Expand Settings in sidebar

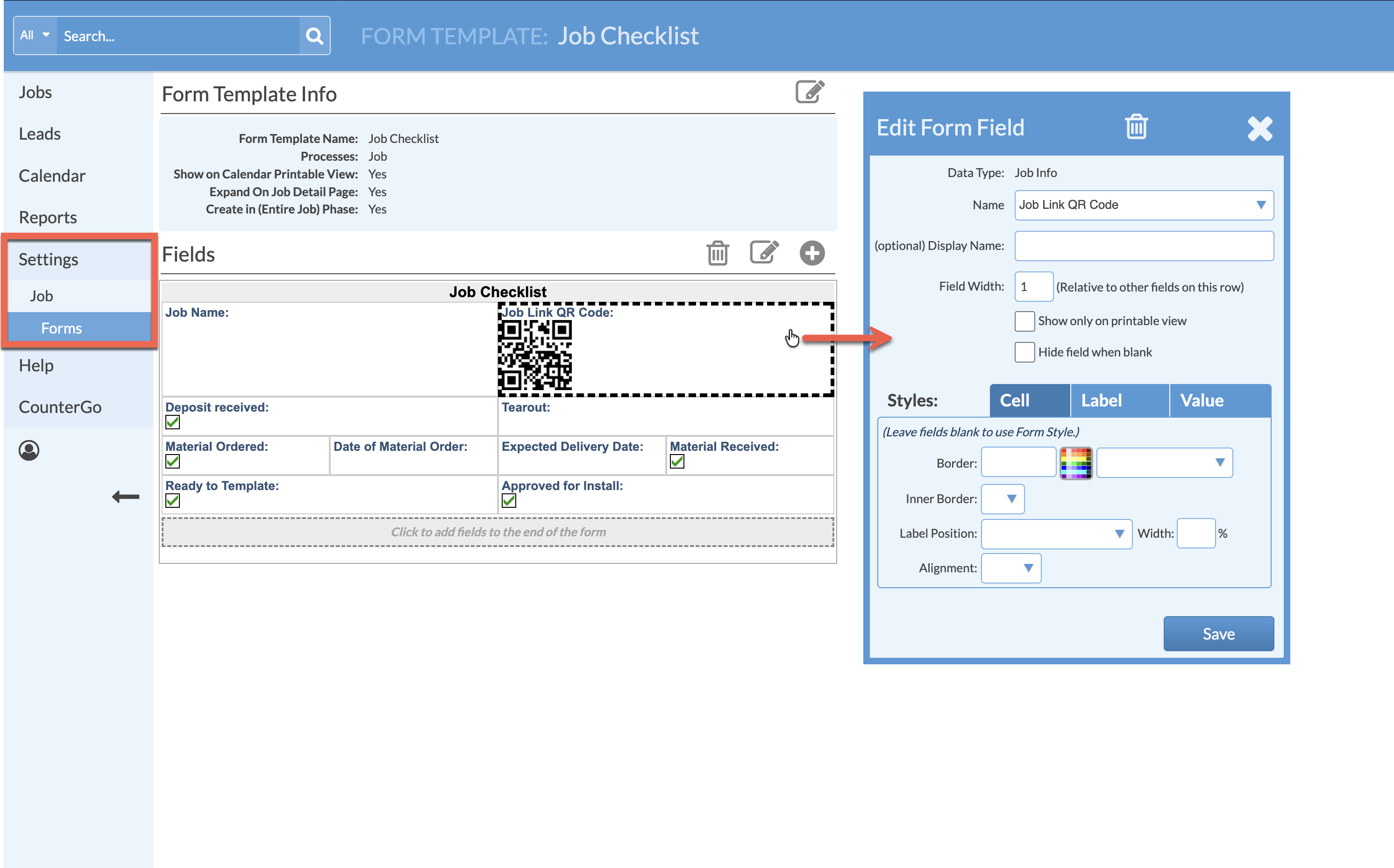(49, 259)
